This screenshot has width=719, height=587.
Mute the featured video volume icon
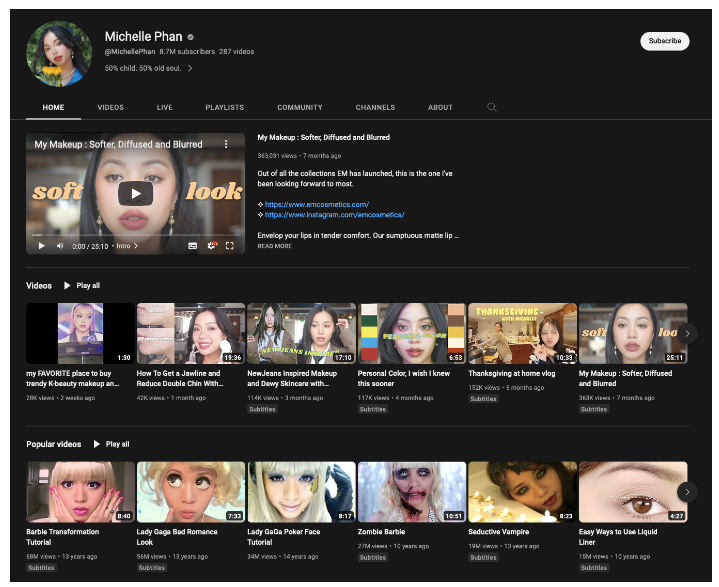[x=59, y=245]
